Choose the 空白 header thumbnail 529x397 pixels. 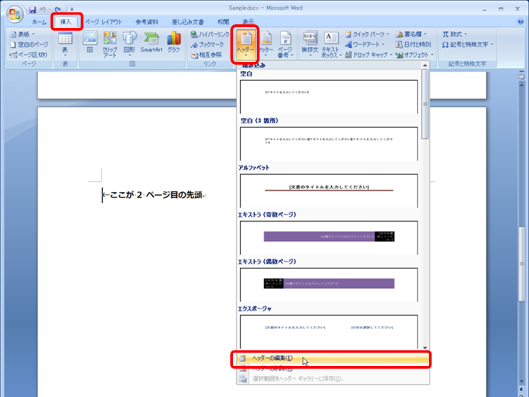329,97
